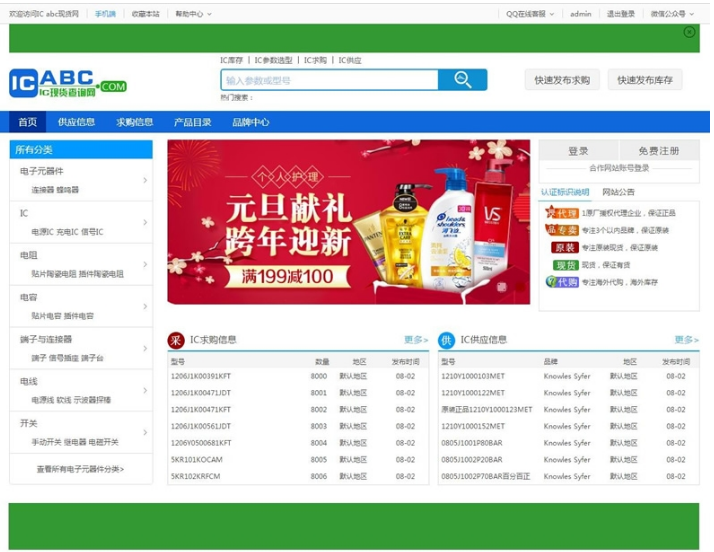Open purchase row 1206J1K00471KFT

tap(298, 409)
